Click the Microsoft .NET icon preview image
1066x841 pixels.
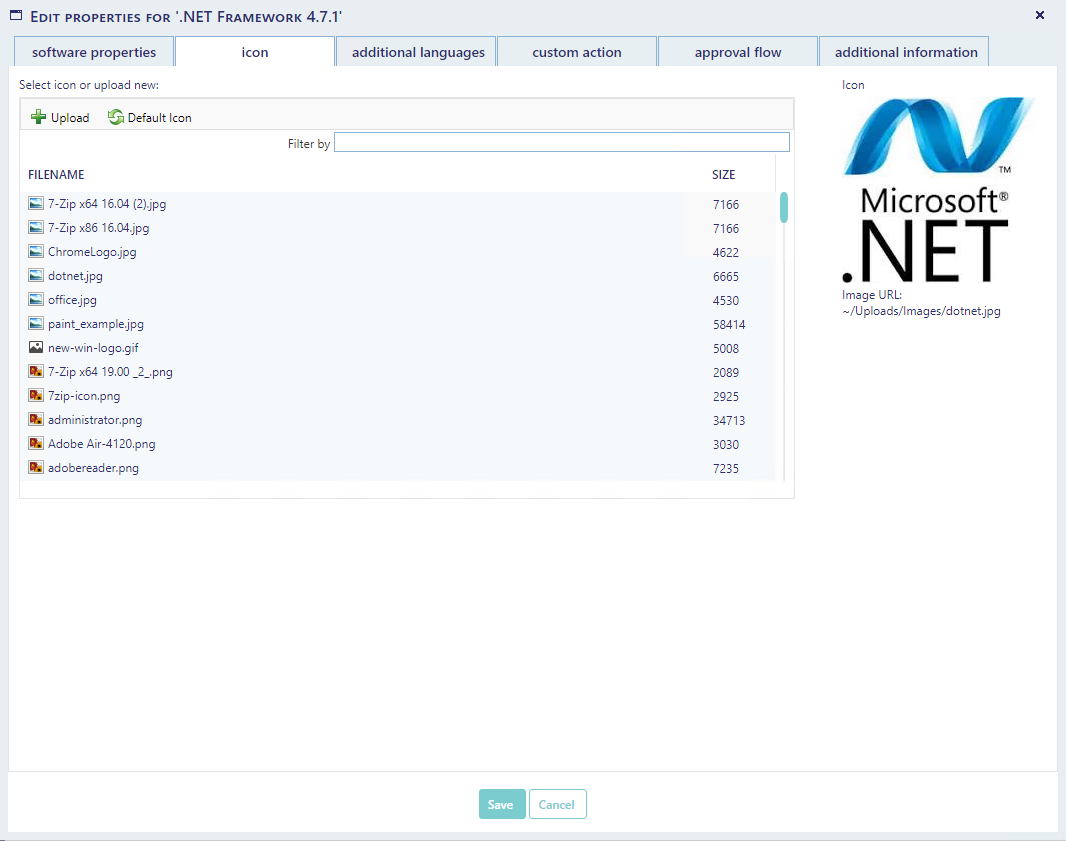click(936, 190)
